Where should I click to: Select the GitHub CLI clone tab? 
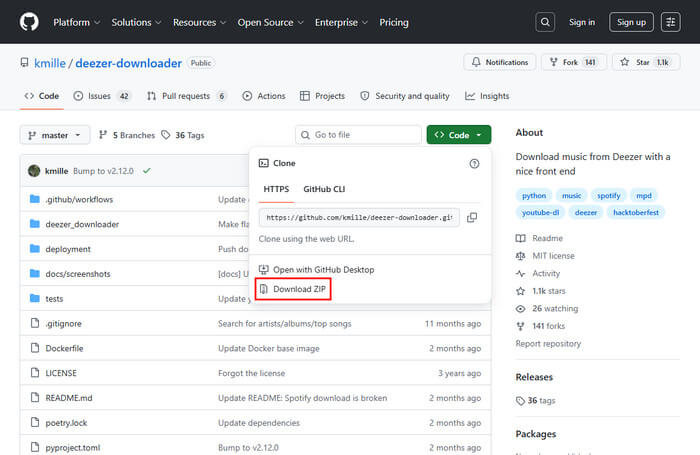coord(324,189)
